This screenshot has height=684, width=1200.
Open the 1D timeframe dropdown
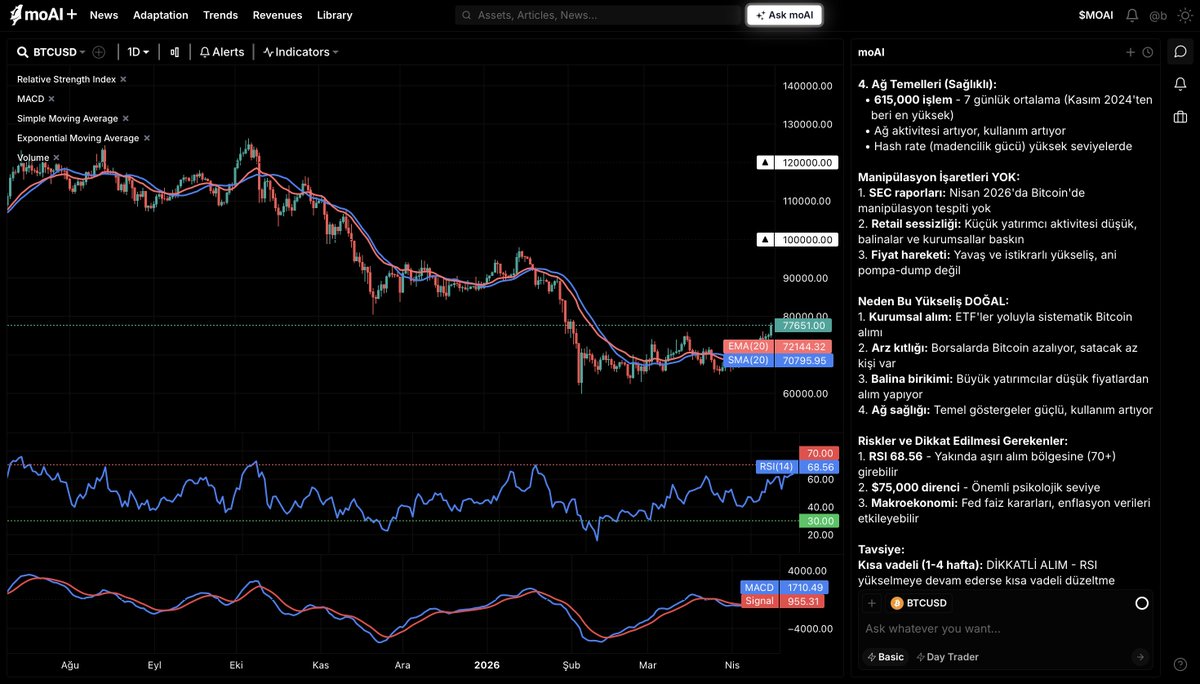point(138,52)
